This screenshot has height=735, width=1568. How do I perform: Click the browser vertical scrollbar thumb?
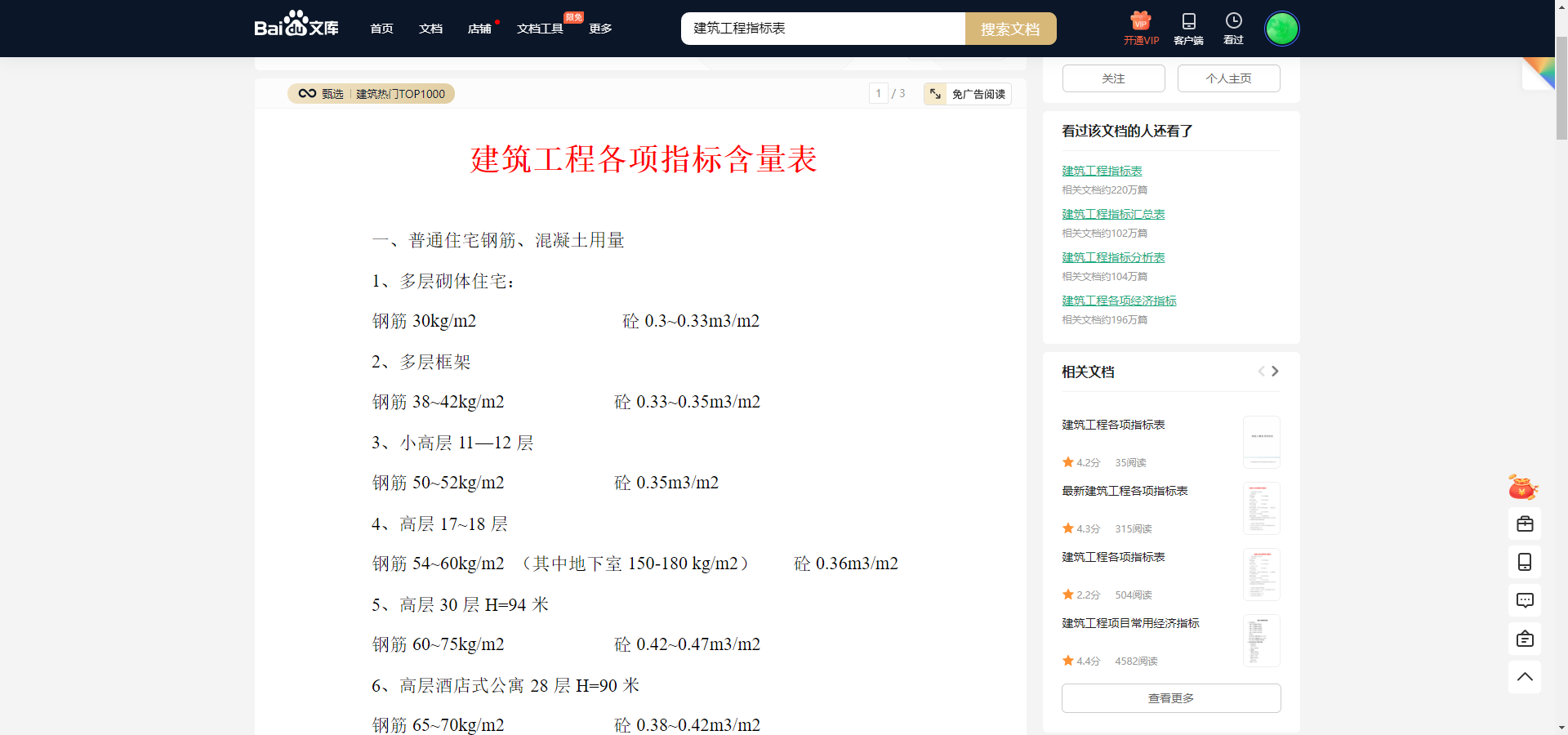pos(1561,88)
